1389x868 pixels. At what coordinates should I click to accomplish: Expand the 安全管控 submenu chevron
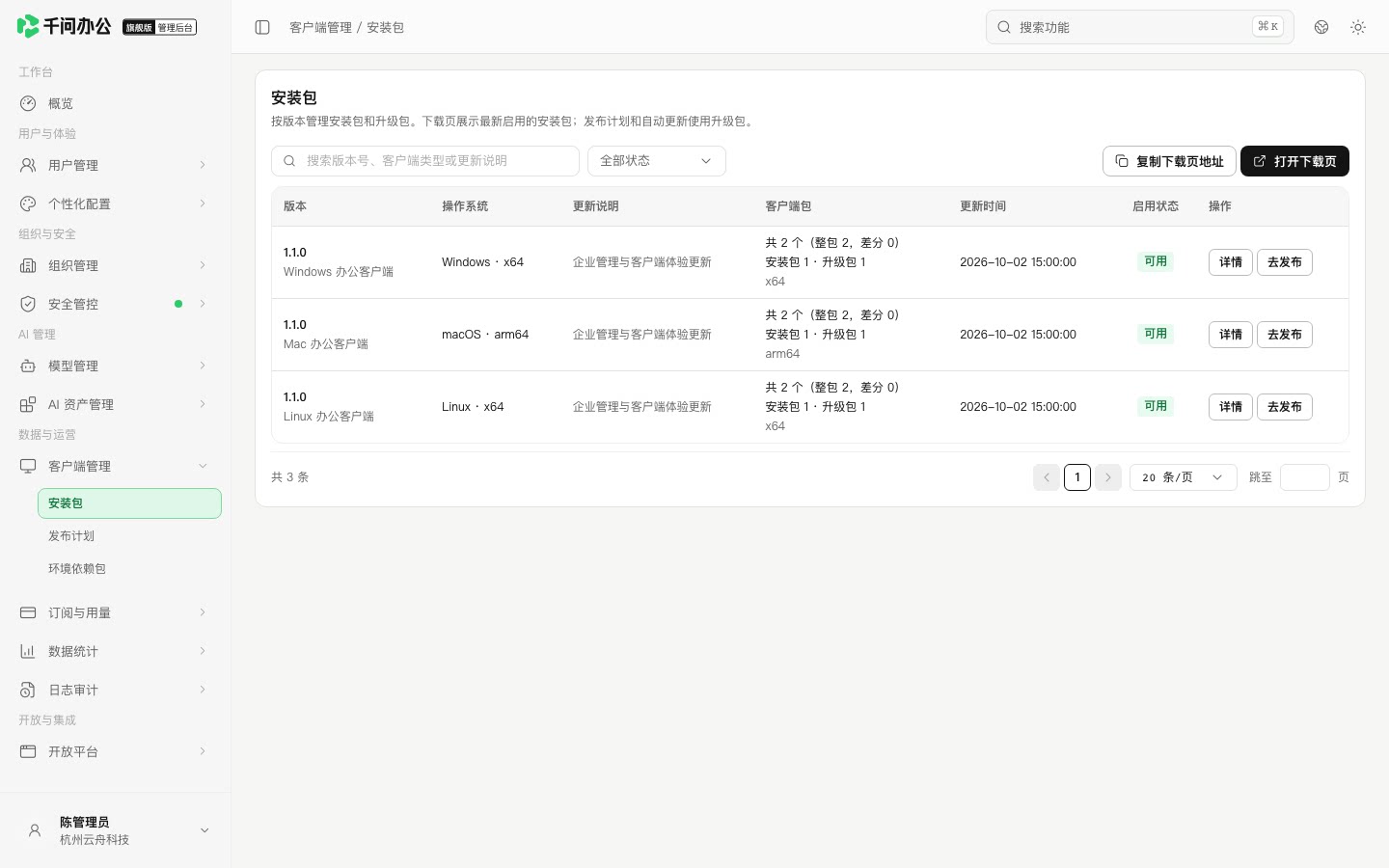click(203, 304)
